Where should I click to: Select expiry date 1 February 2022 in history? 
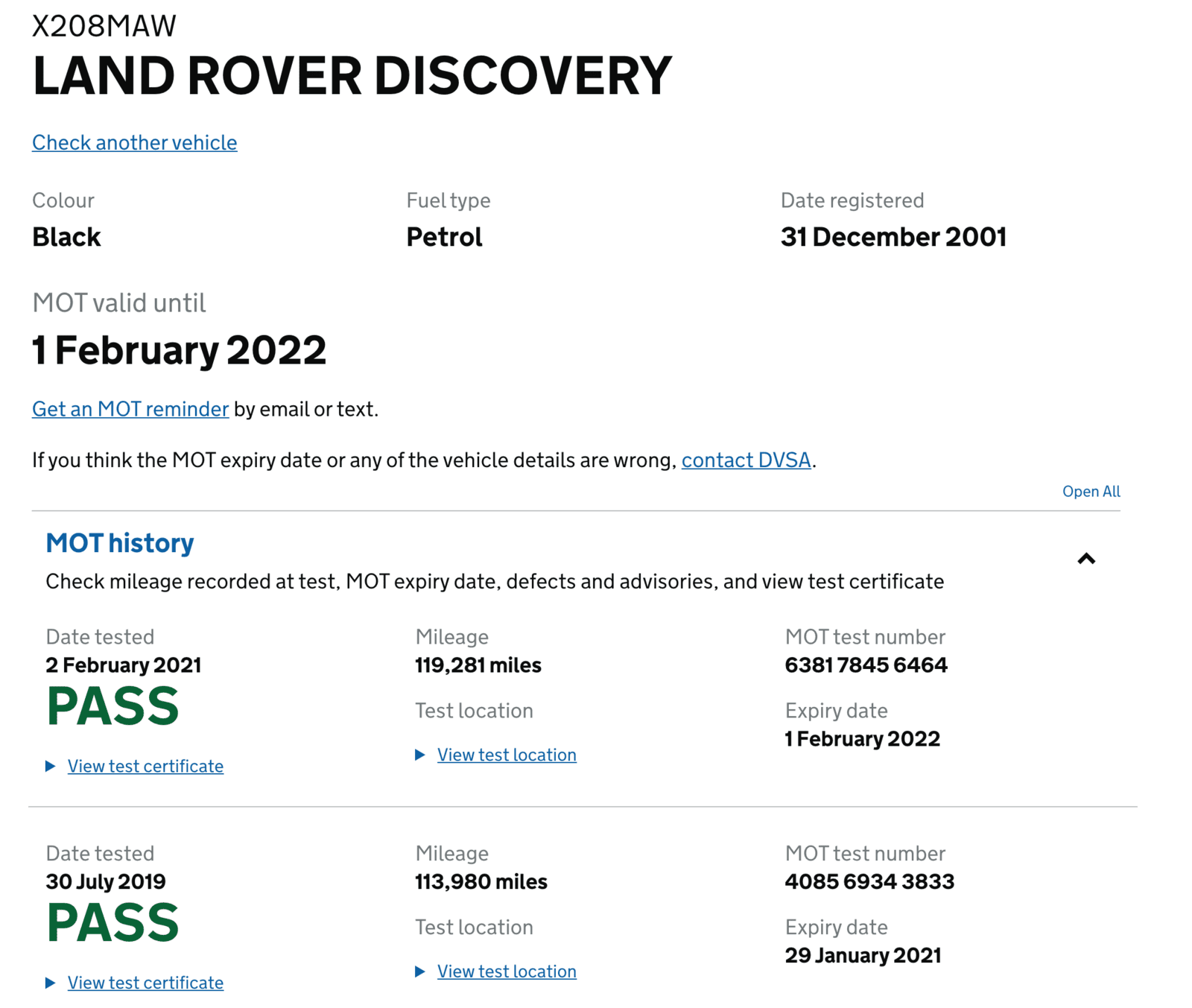tap(862, 739)
